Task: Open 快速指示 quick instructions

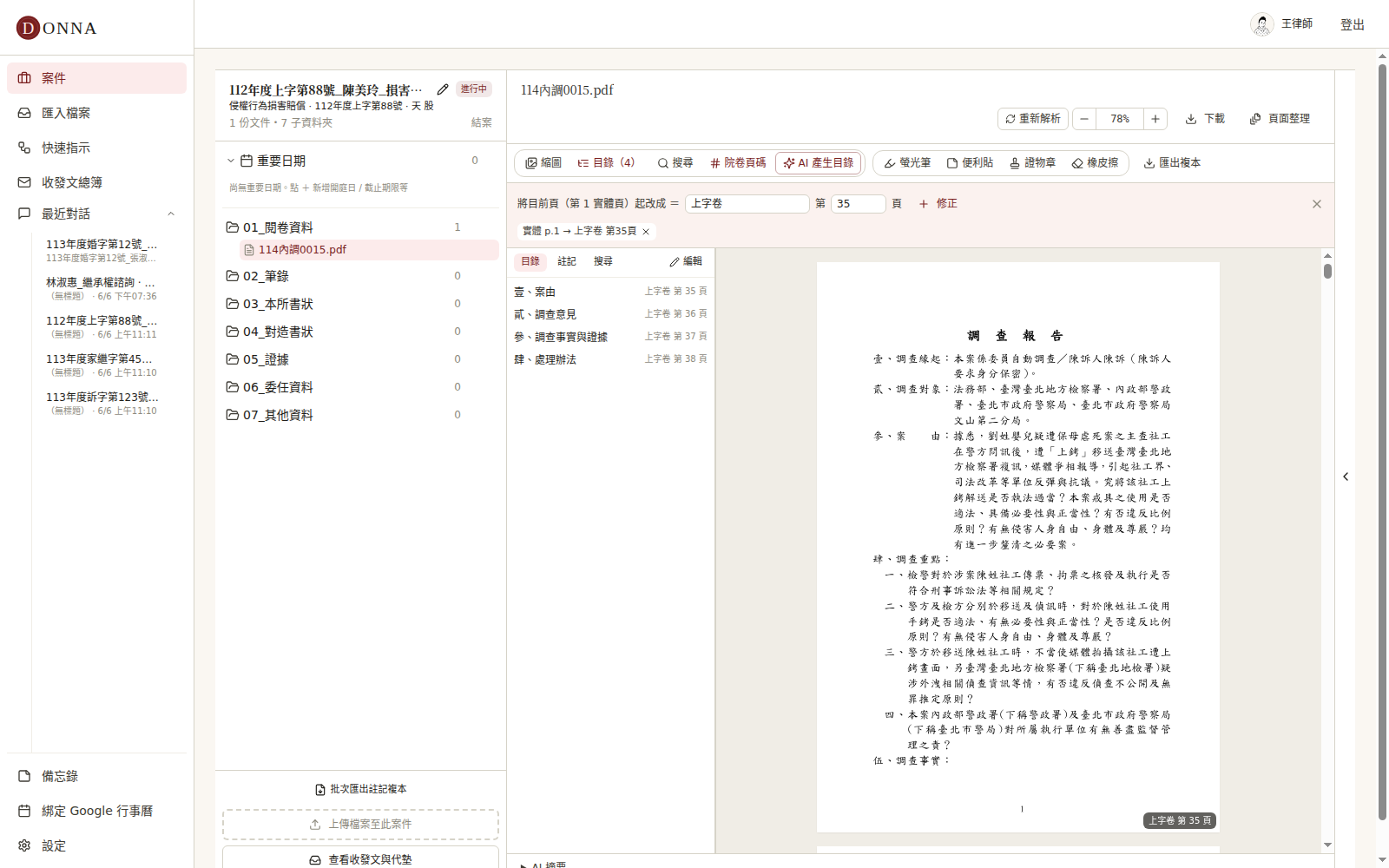Action: click(x=96, y=148)
